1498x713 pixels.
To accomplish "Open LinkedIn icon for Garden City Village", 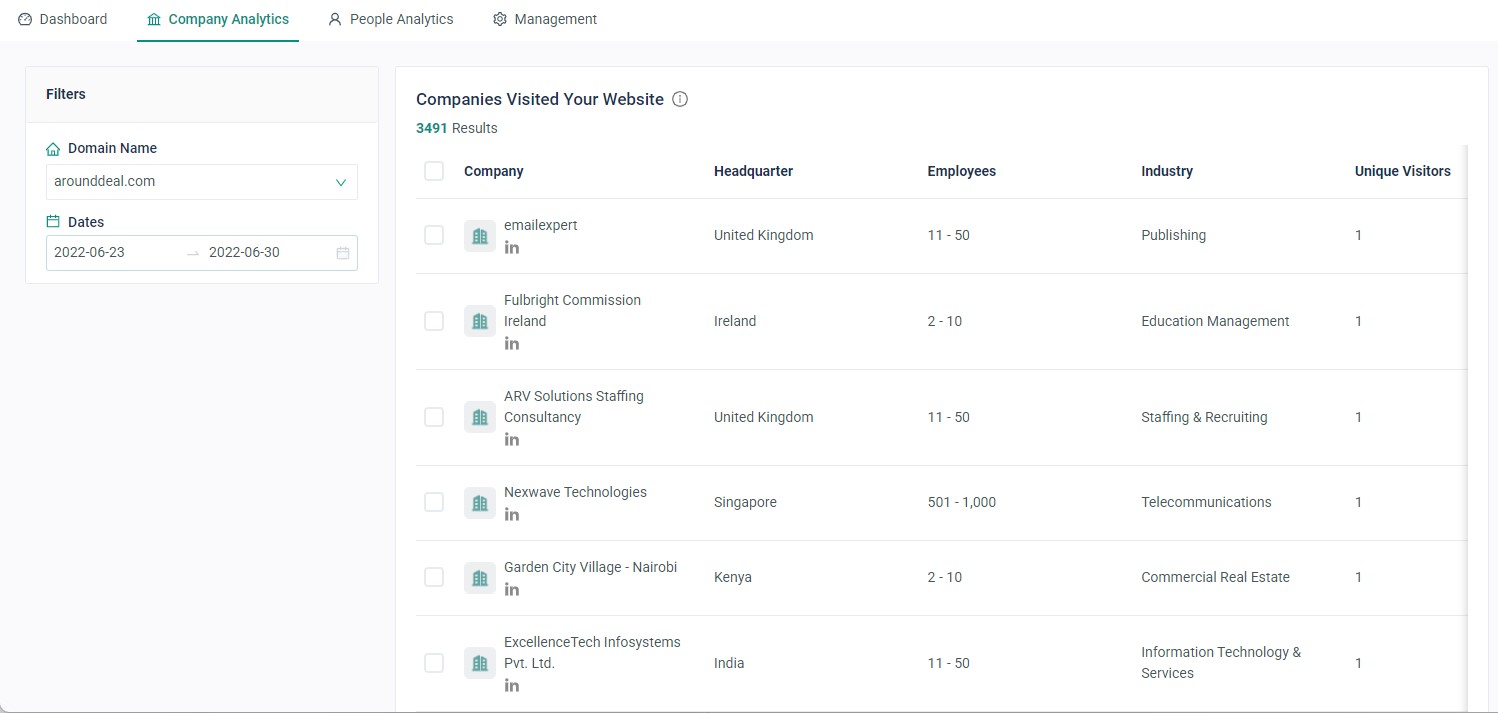I will pos(511,589).
